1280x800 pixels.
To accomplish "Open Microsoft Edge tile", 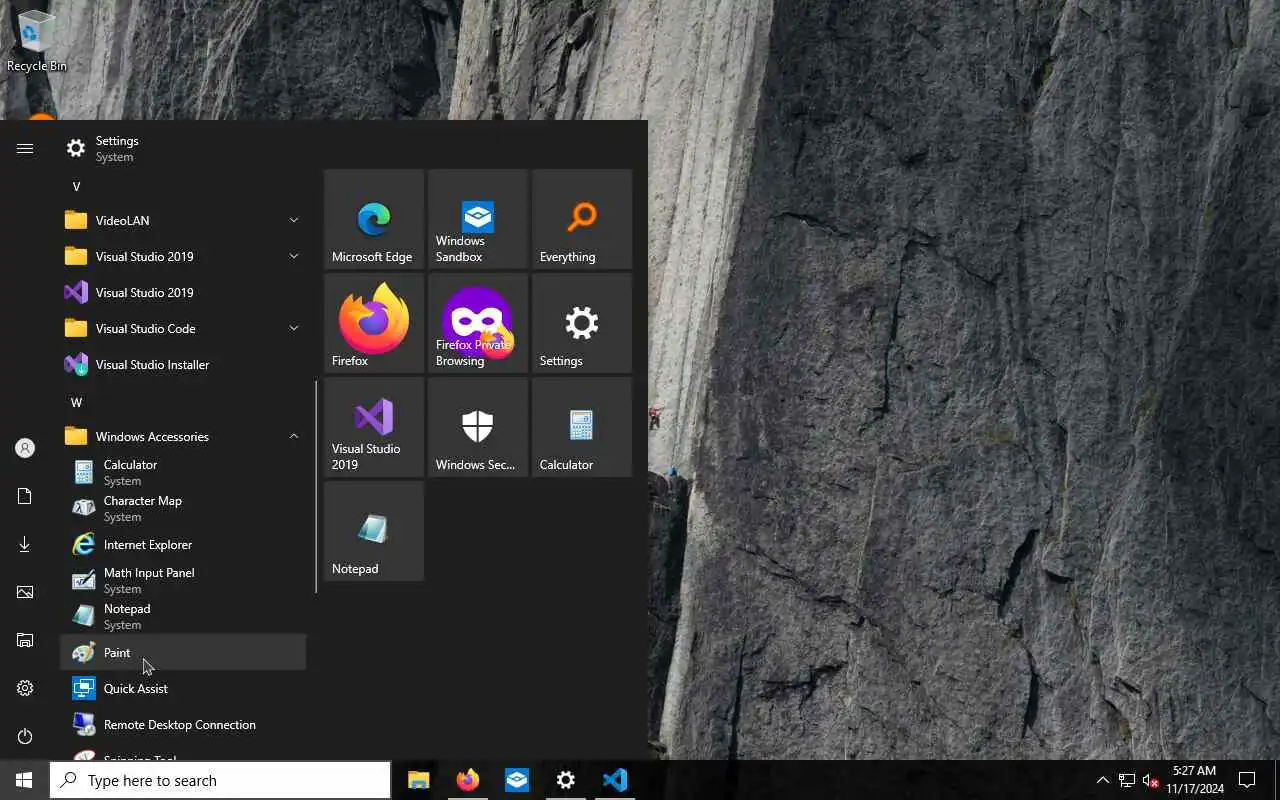I will pyautogui.click(x=373, y=219).
